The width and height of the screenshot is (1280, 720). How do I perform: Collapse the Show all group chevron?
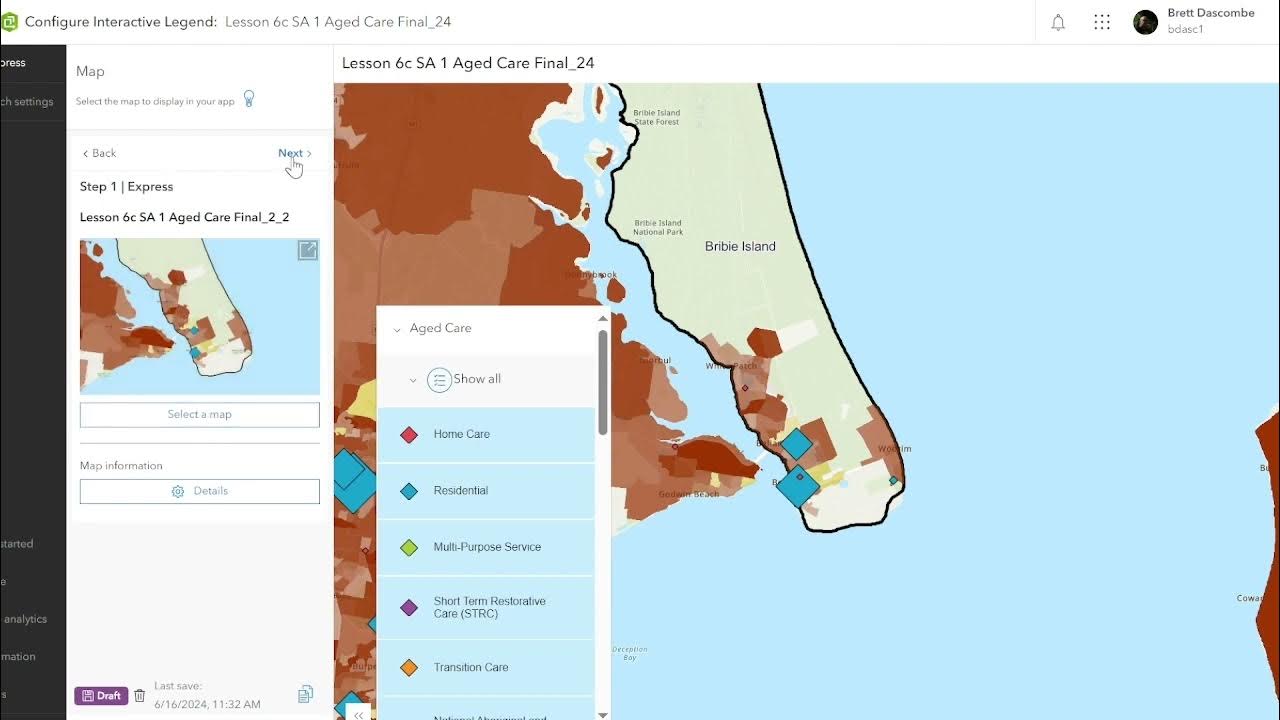(413, 380)
